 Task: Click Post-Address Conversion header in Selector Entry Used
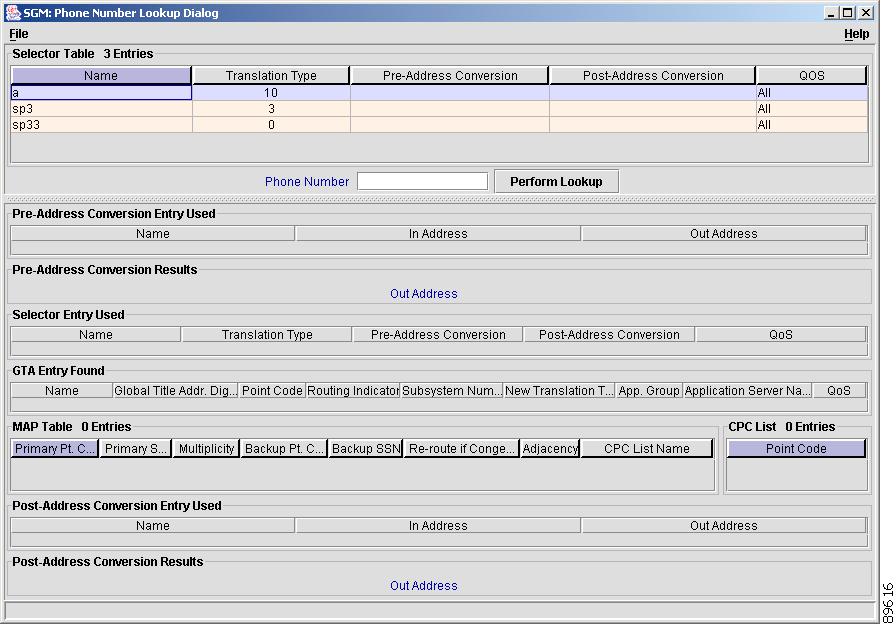pos(609,335)
